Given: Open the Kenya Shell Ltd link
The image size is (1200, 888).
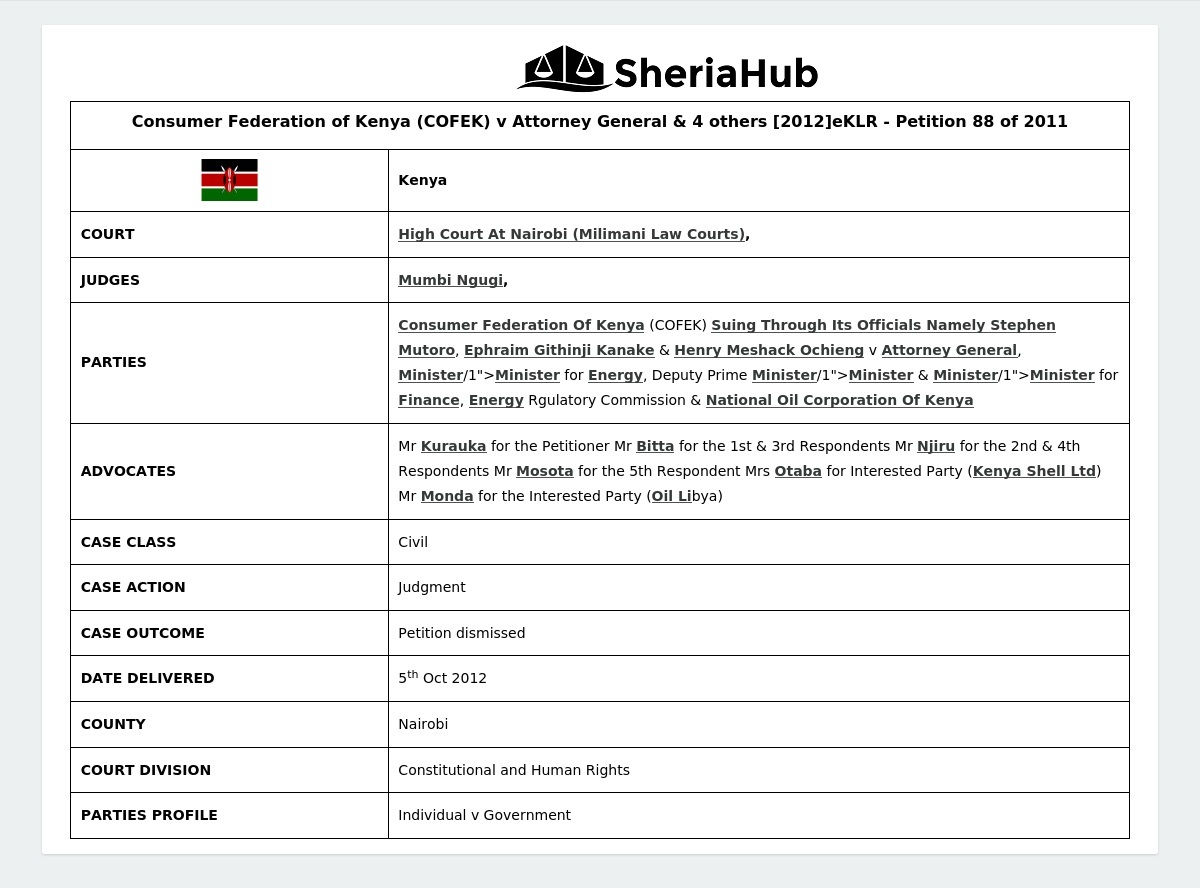Looking at the screenshot, I should [1034, 471].
